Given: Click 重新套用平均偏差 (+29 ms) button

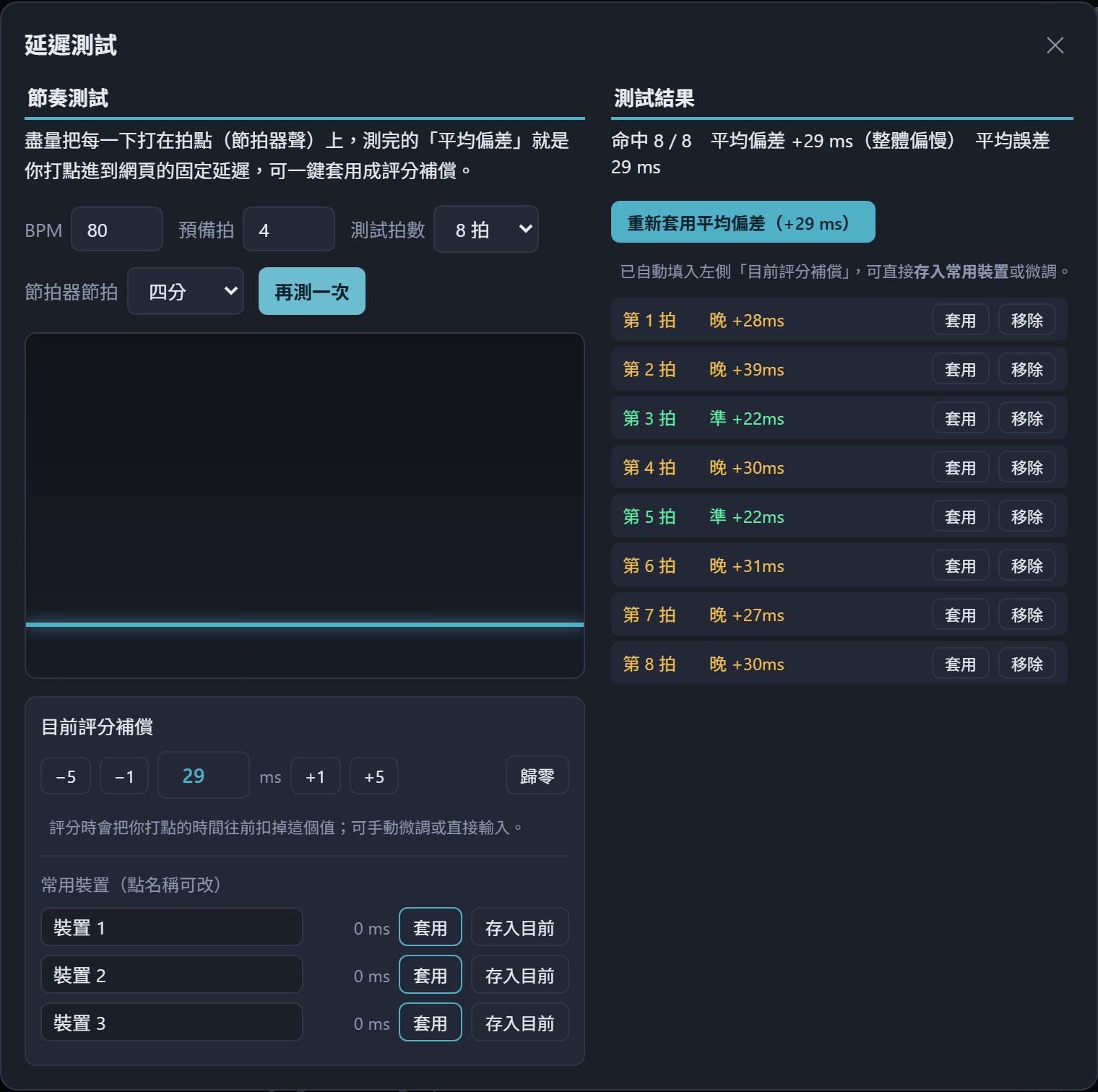Looking at the screenshot, I should pos(743,222).
